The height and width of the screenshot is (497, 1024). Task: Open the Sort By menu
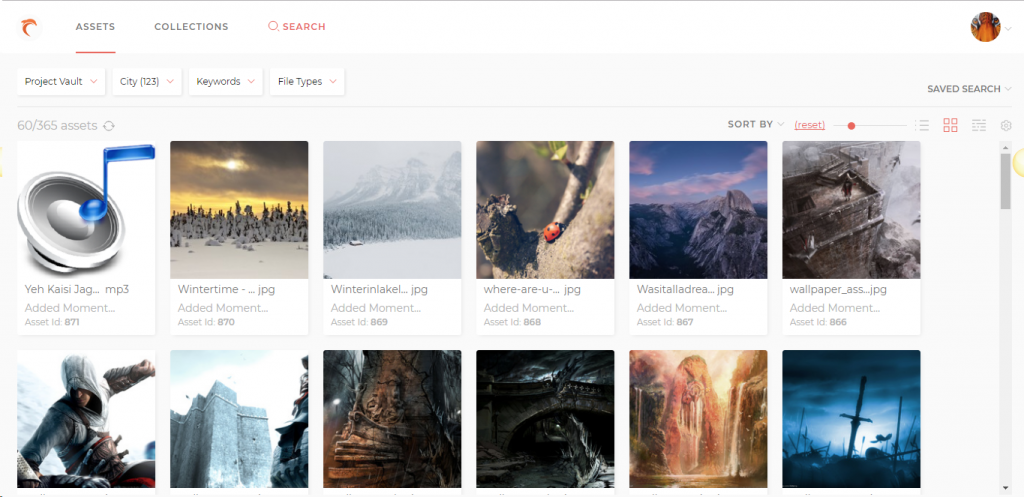[756, 125]
